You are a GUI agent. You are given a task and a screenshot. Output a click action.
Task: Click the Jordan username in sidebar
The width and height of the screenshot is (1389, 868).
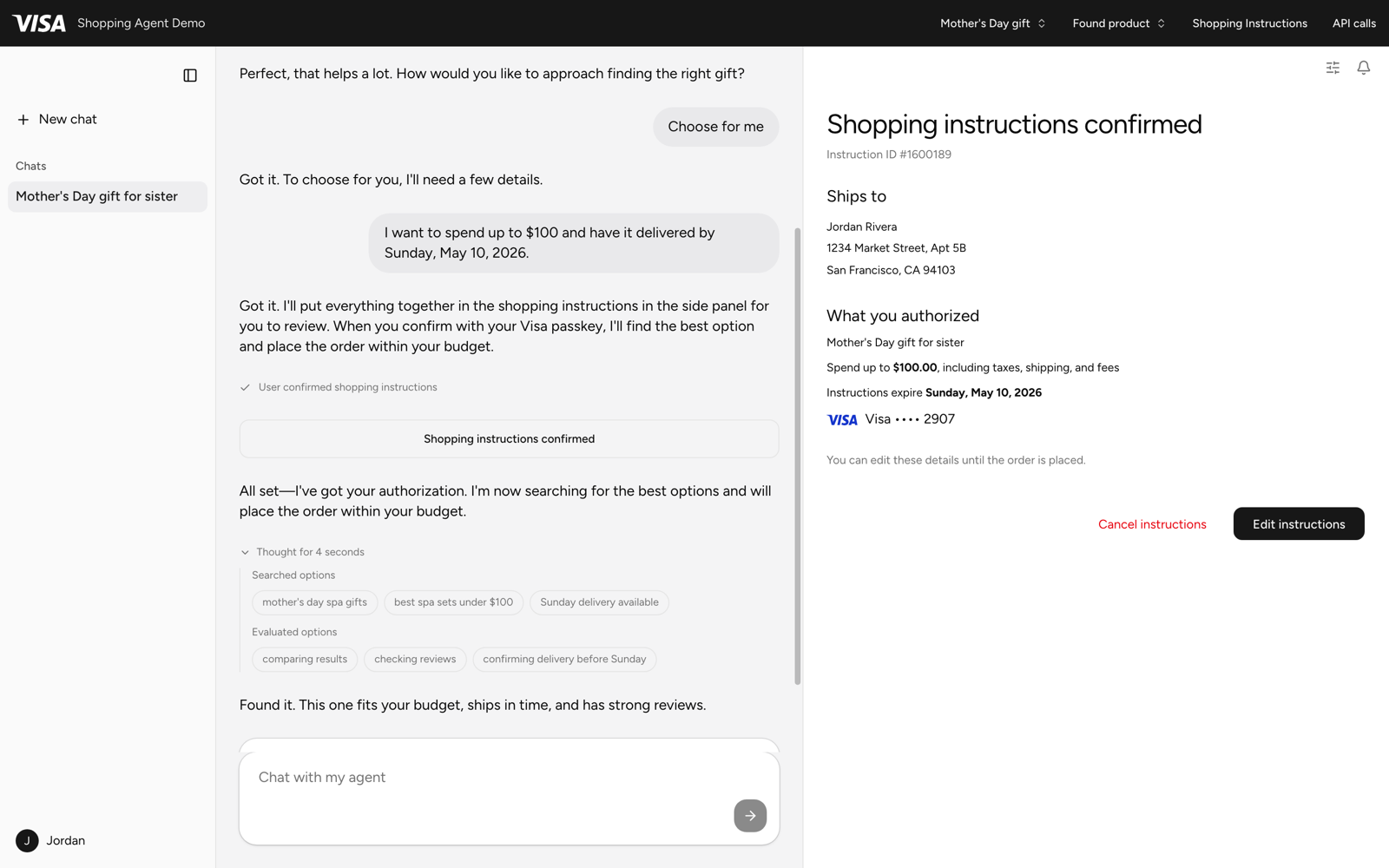pyautogui.click(x=66, y=840)
